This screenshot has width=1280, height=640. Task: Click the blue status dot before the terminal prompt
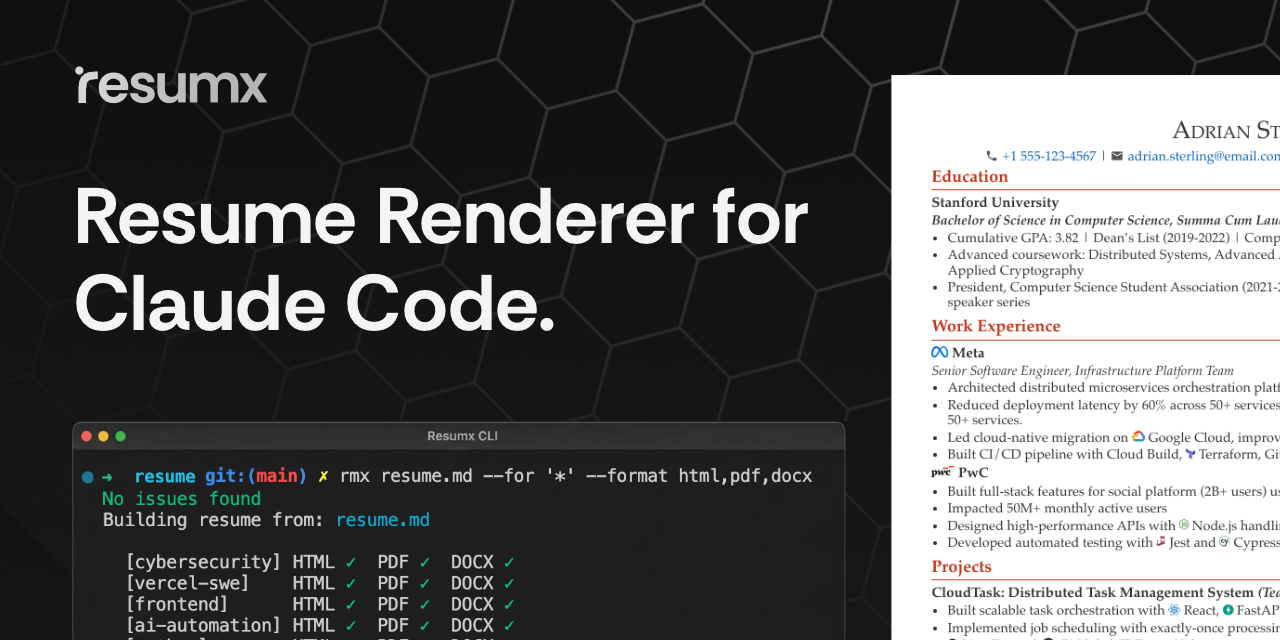pyautogui.click(x=88, y=477)
